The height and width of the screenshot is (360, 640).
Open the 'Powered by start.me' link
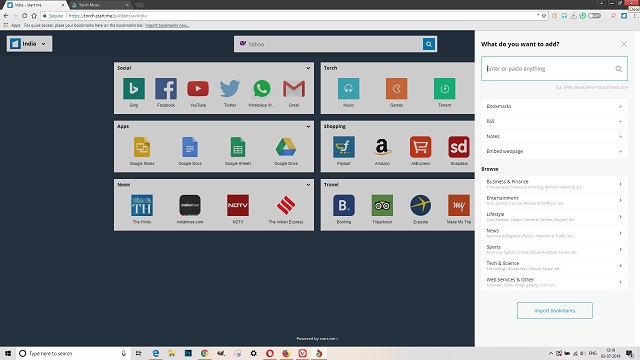coord(317,338)
